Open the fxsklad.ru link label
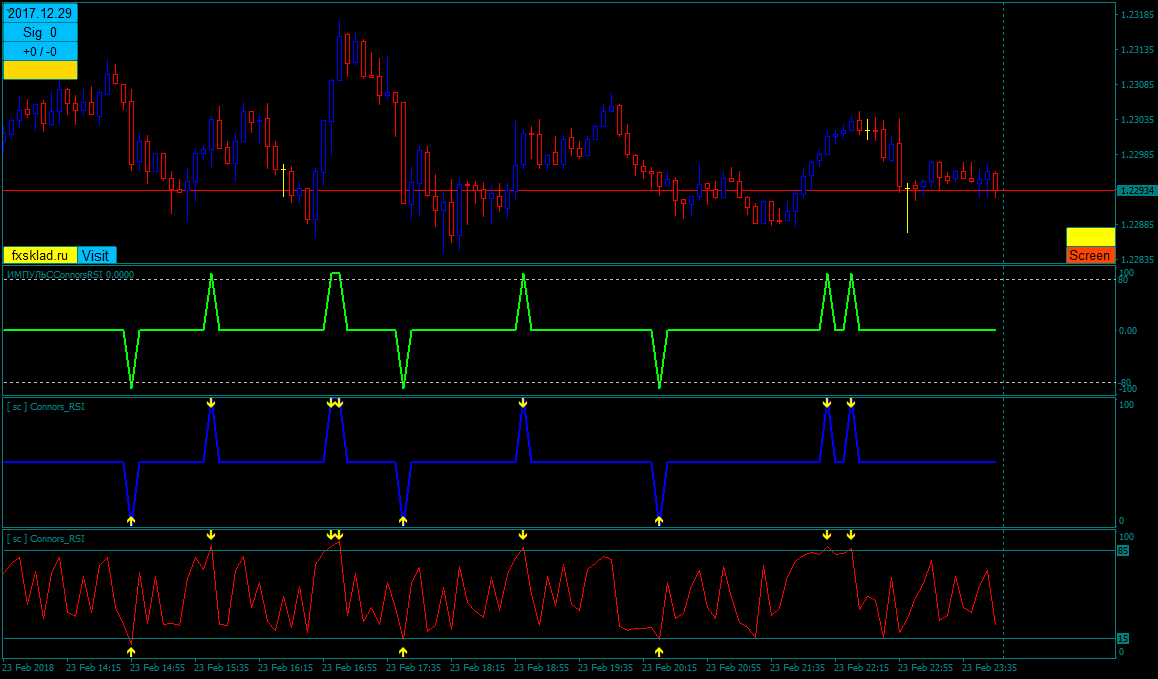 click(x=40, y=256)
